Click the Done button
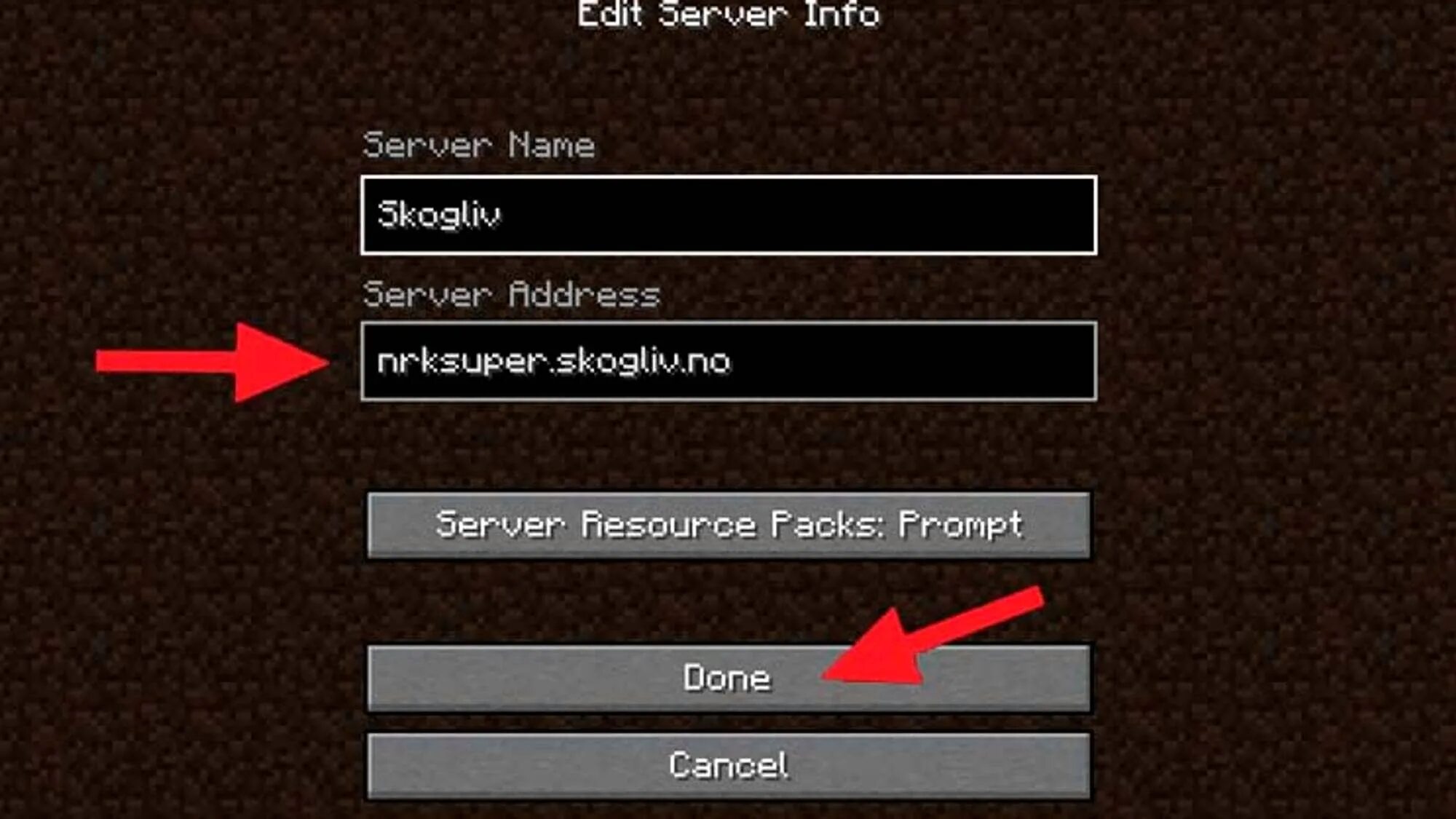Viewport: 1456px width, 819px height. coord(729,678)
